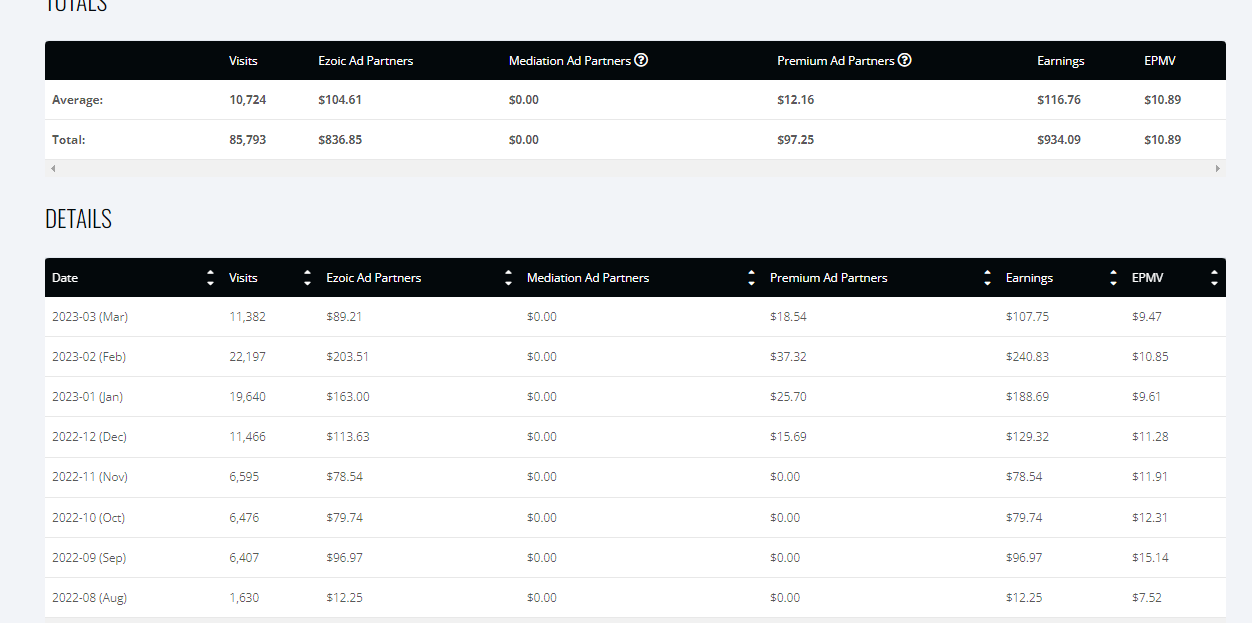Select the 2022-10 (Oct) row date
1252x623 pixels.
(x=89, y=517)
